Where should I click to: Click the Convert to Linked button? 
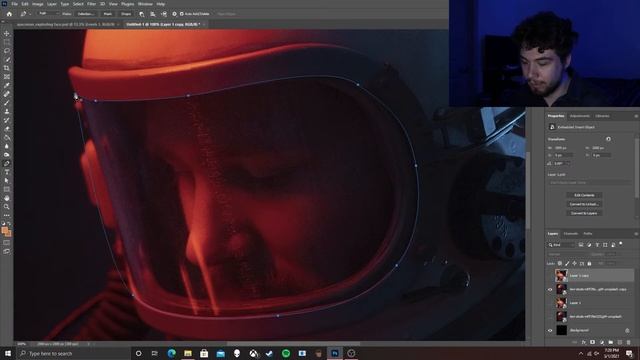[584, 204]
